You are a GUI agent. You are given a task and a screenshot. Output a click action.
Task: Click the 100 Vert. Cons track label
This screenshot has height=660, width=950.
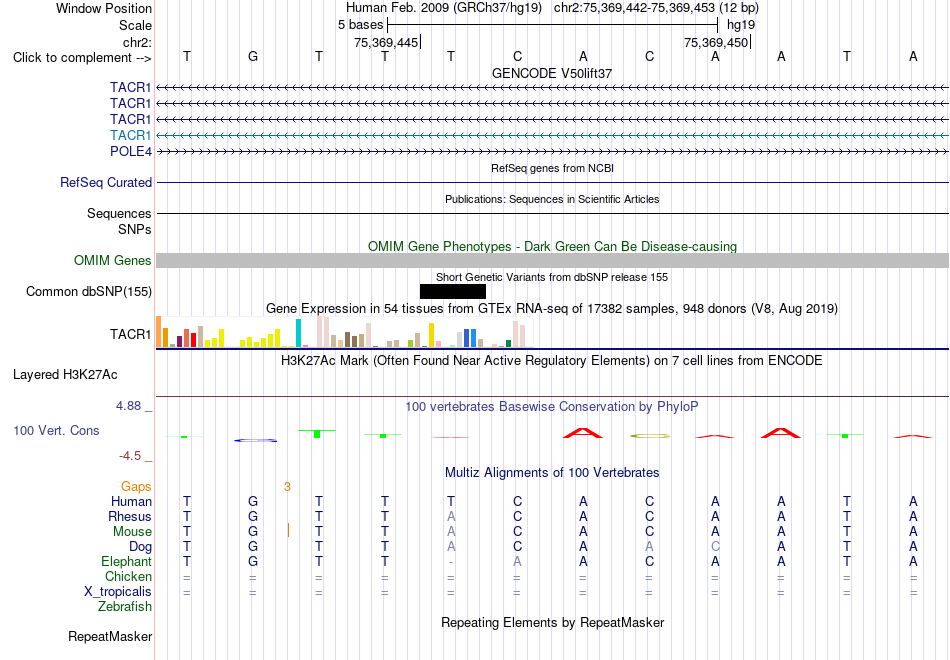coord(56,430)
